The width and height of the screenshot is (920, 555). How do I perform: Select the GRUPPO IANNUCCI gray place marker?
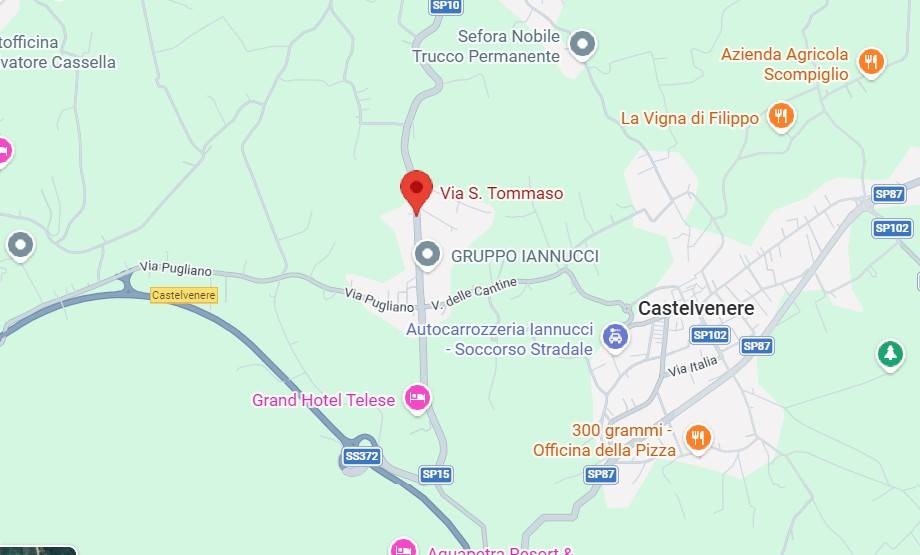point(427,255)
